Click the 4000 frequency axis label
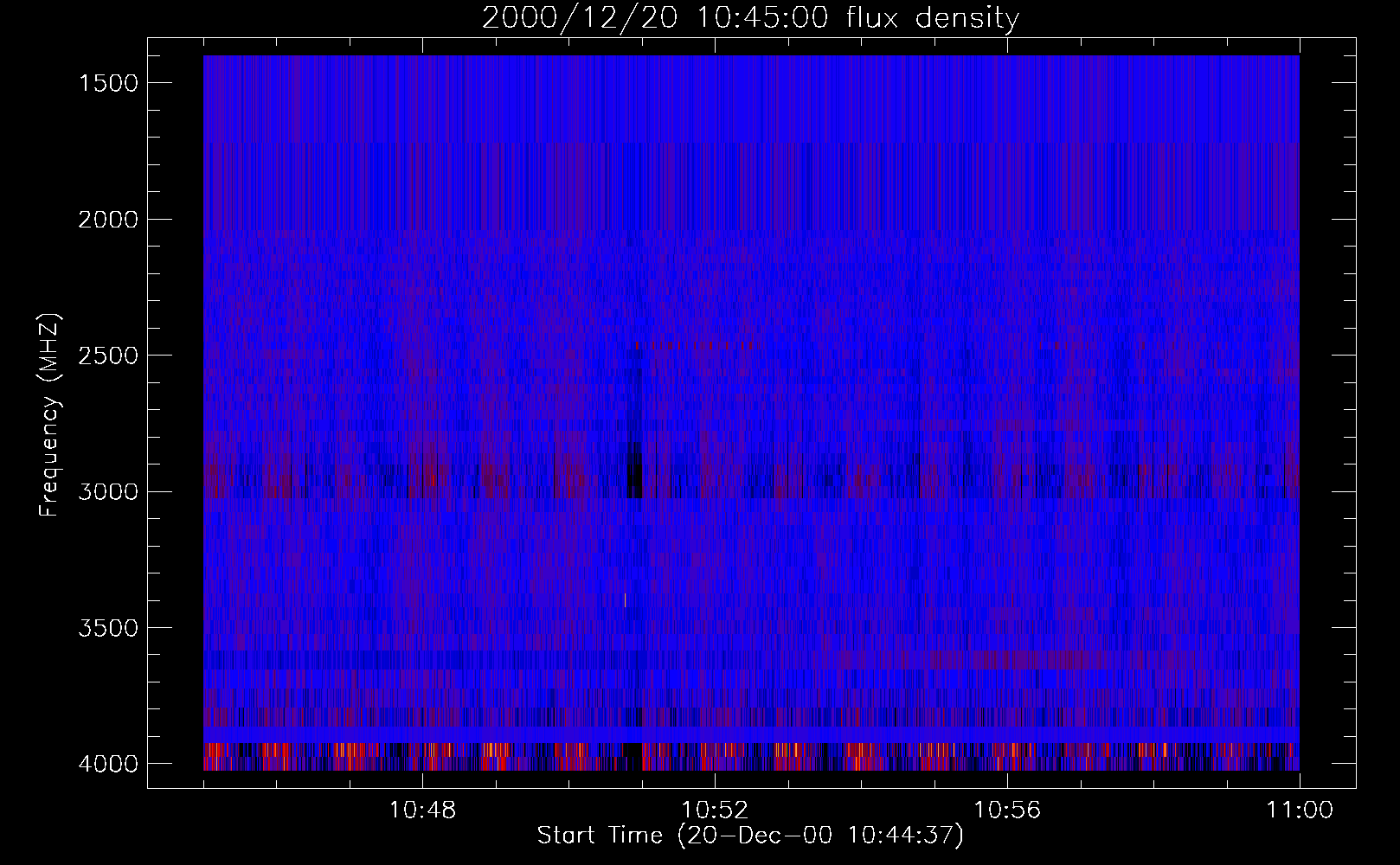This screenshot has width=1400, height=865. (x=108, y=764)
